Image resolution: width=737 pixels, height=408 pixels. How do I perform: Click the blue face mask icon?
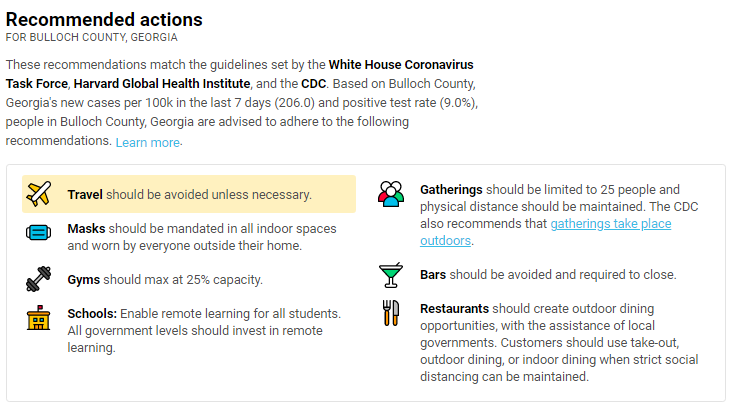point(39,233)
